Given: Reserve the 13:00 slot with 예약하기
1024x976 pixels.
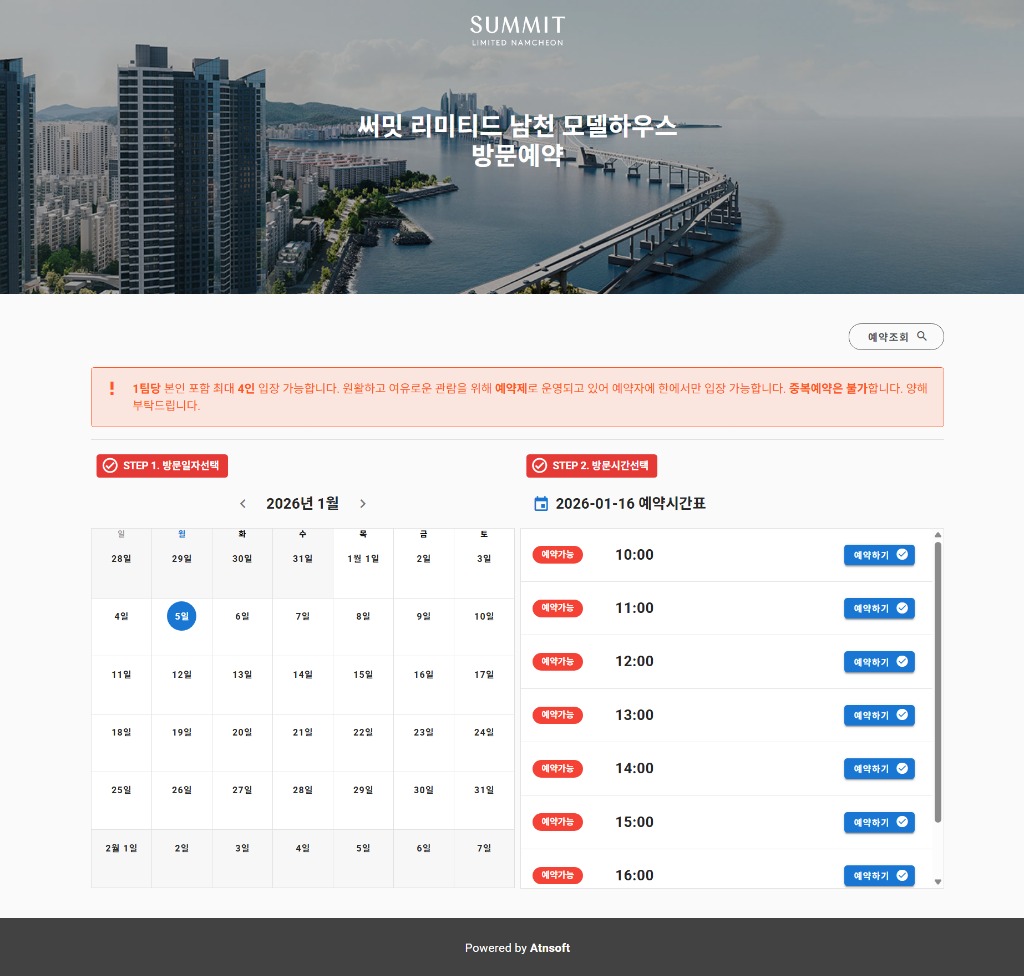Looking at the screenshot, I should pyautogui.click(x=878, y=715).
